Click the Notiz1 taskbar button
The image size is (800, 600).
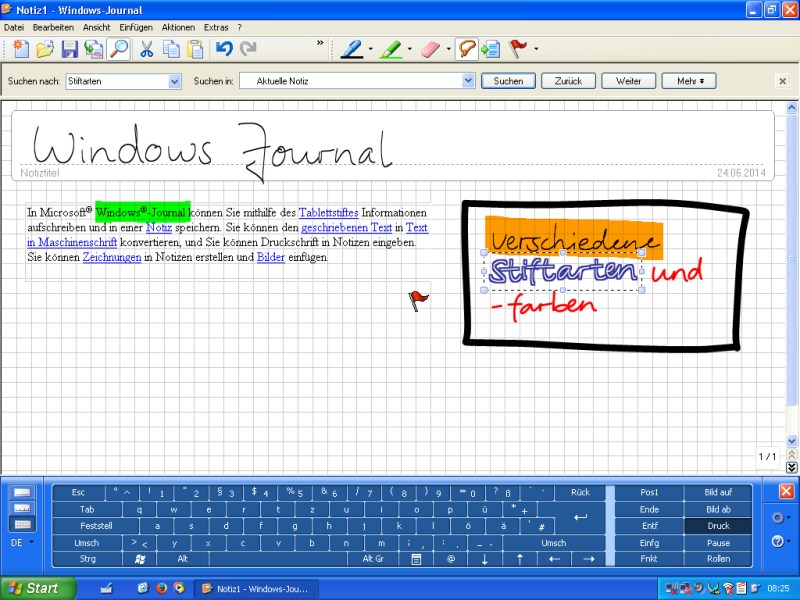click(257, 589)
